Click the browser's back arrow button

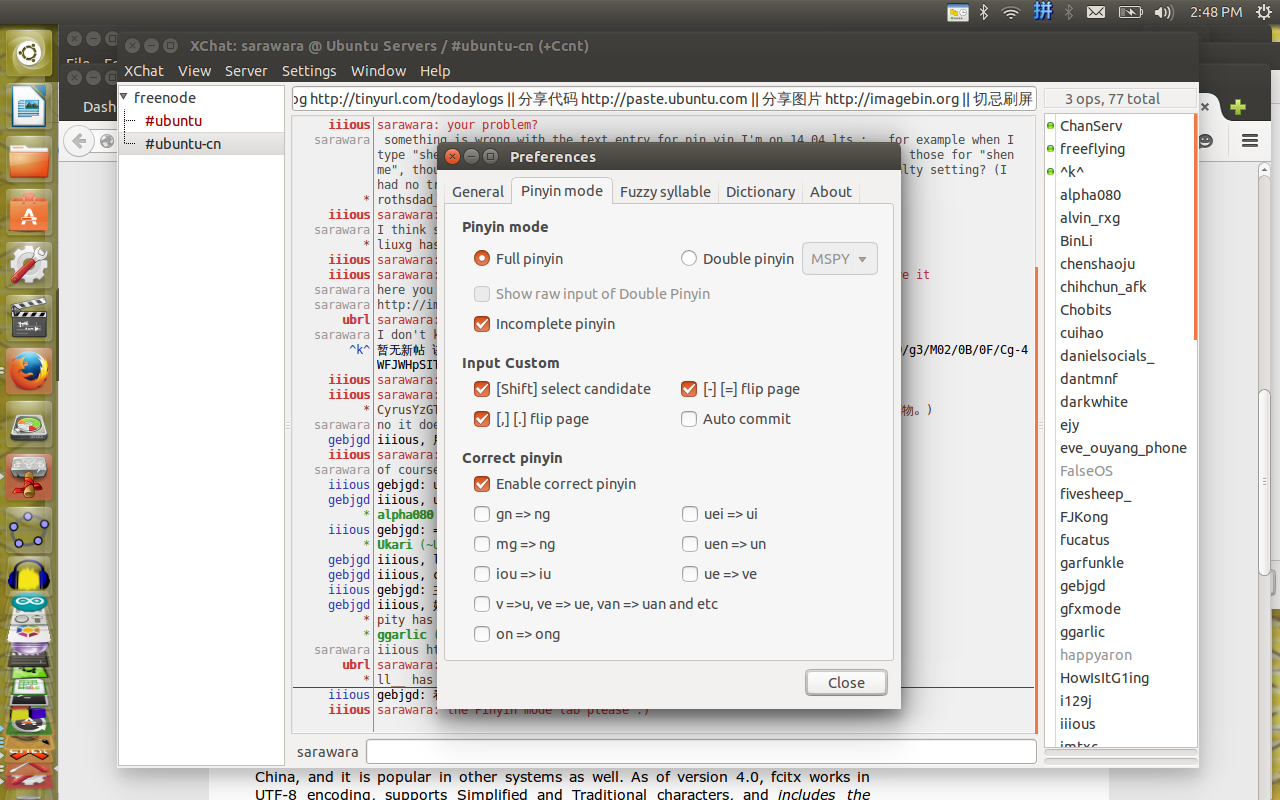coord(79,141)
